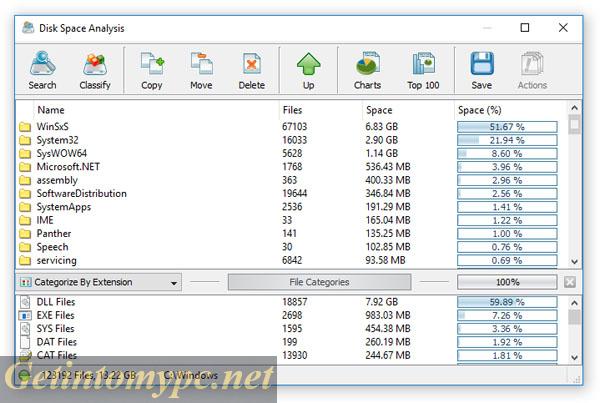Select the SYS Files row label
Image resolution: width=600 pixels, height=403 pixels.
[x=55, y=329]
